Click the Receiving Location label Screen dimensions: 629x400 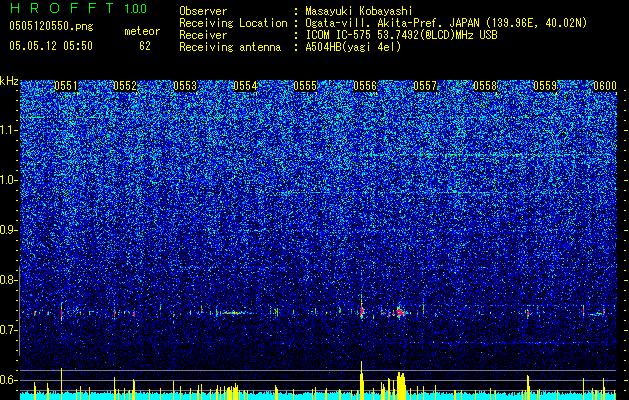(x=233, y=23)
